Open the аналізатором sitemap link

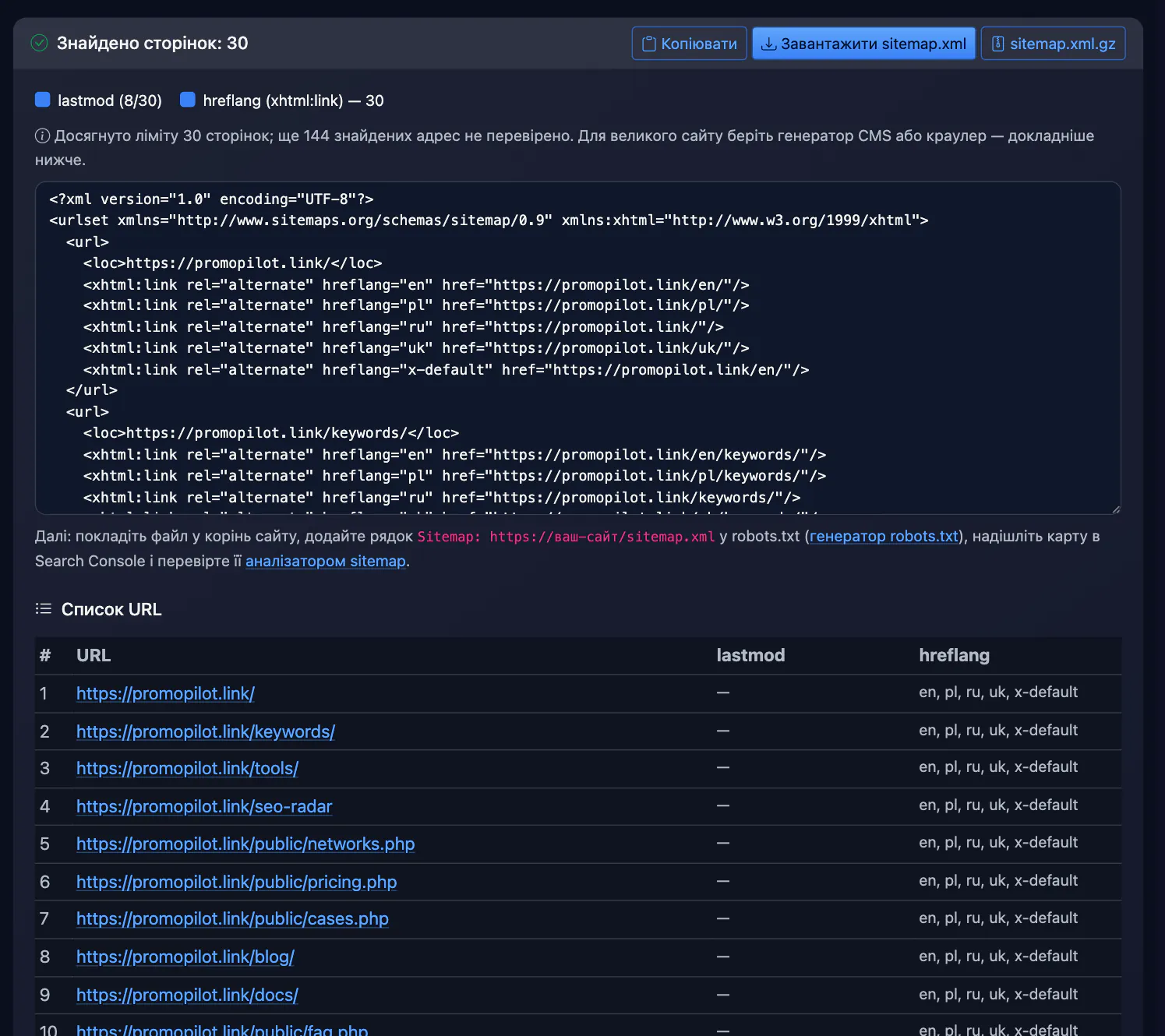point(326,562)
